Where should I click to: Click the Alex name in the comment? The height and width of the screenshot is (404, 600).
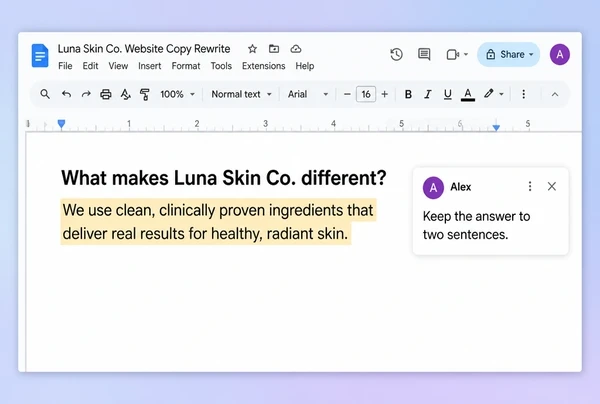click(x=461, y=187)
